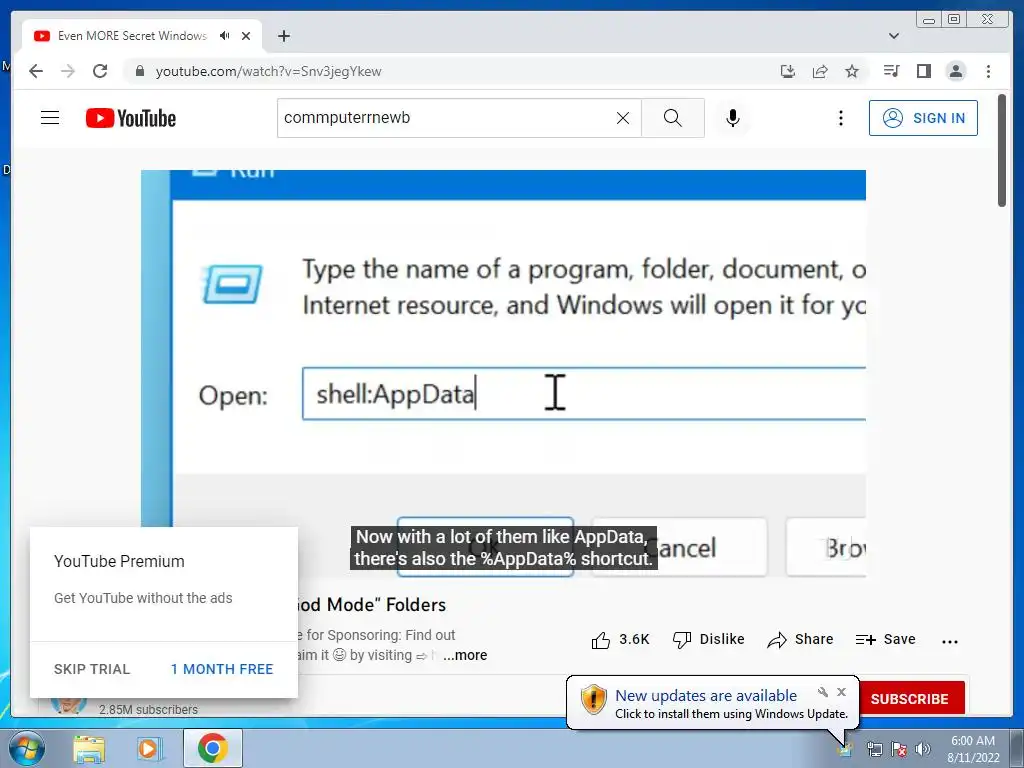1024x768 pixels.
Task: Click the network tray icon
Action: (874, 748)
